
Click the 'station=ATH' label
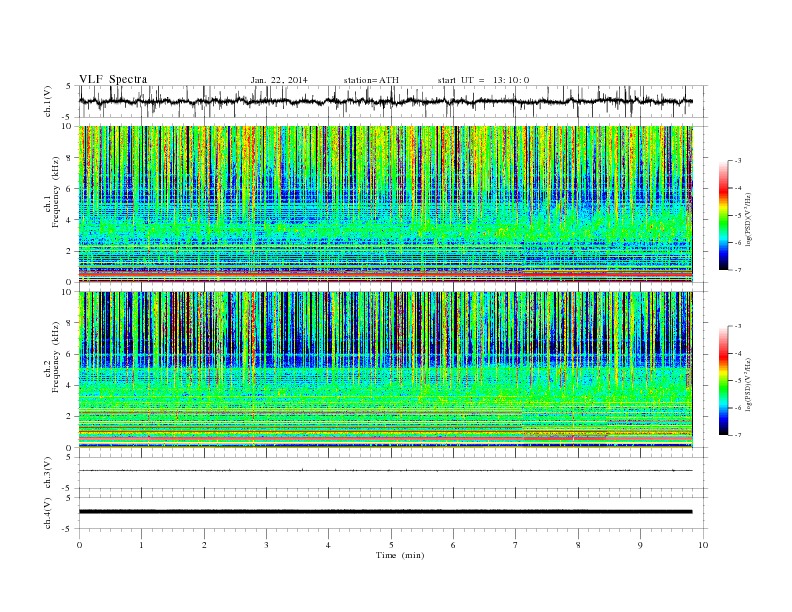pyautogui.click(x=371, y=80)
